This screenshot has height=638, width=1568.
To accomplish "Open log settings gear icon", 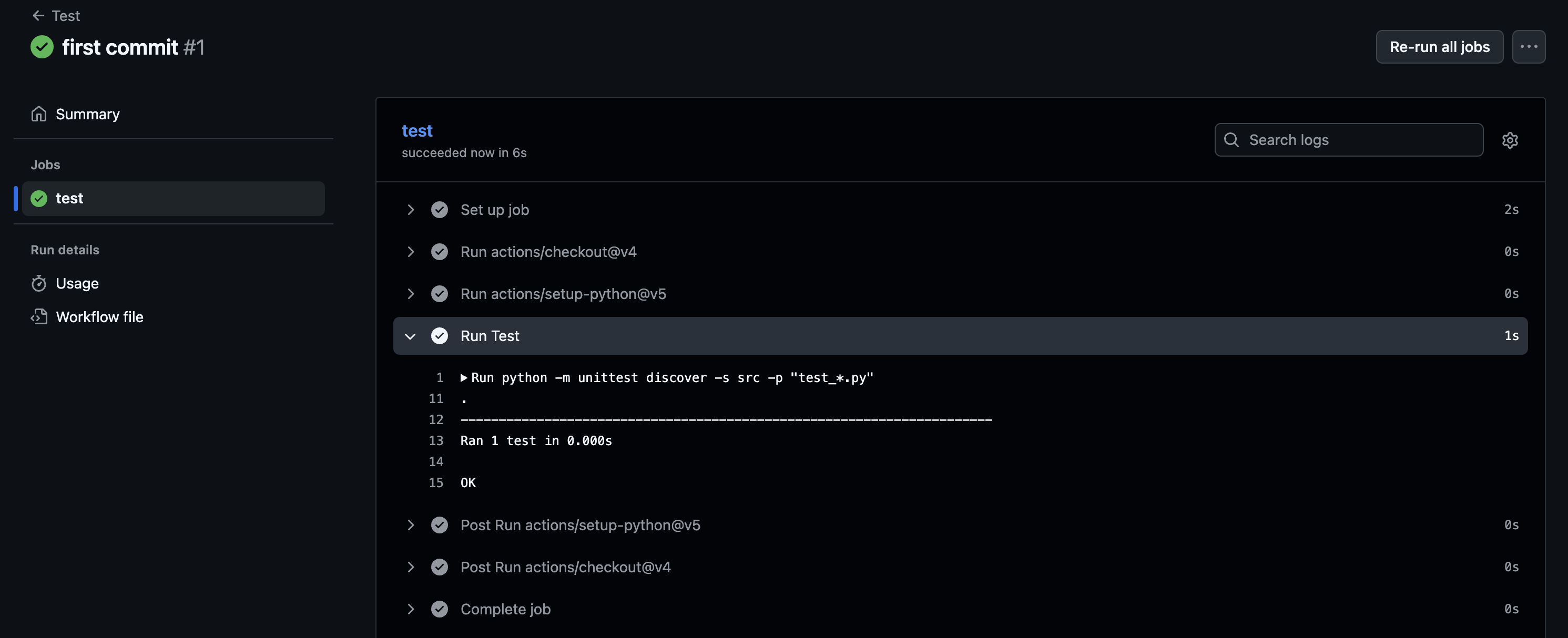I will click(1510, 140).
